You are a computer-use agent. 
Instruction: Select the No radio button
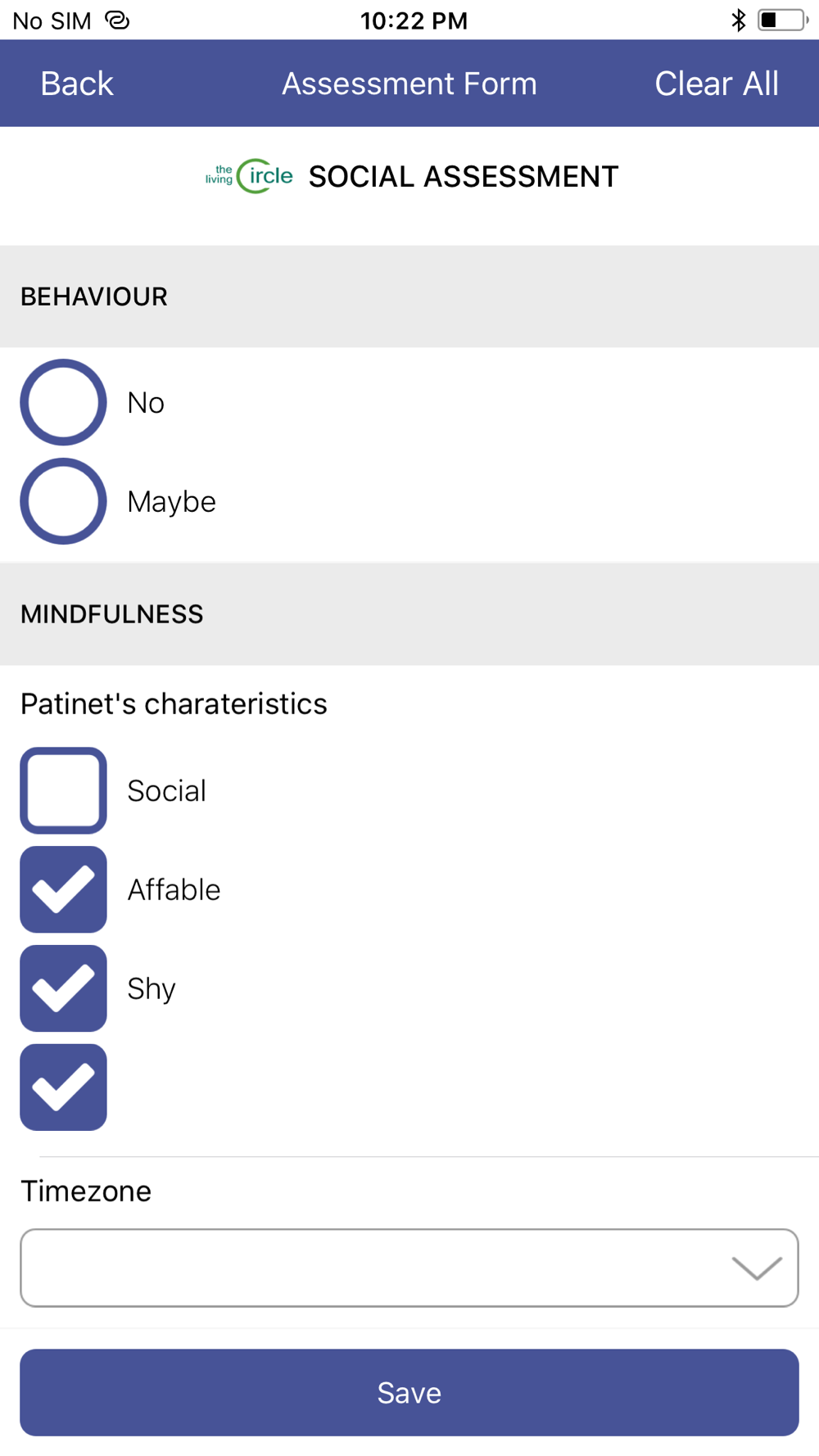click(x=63, y=402)
